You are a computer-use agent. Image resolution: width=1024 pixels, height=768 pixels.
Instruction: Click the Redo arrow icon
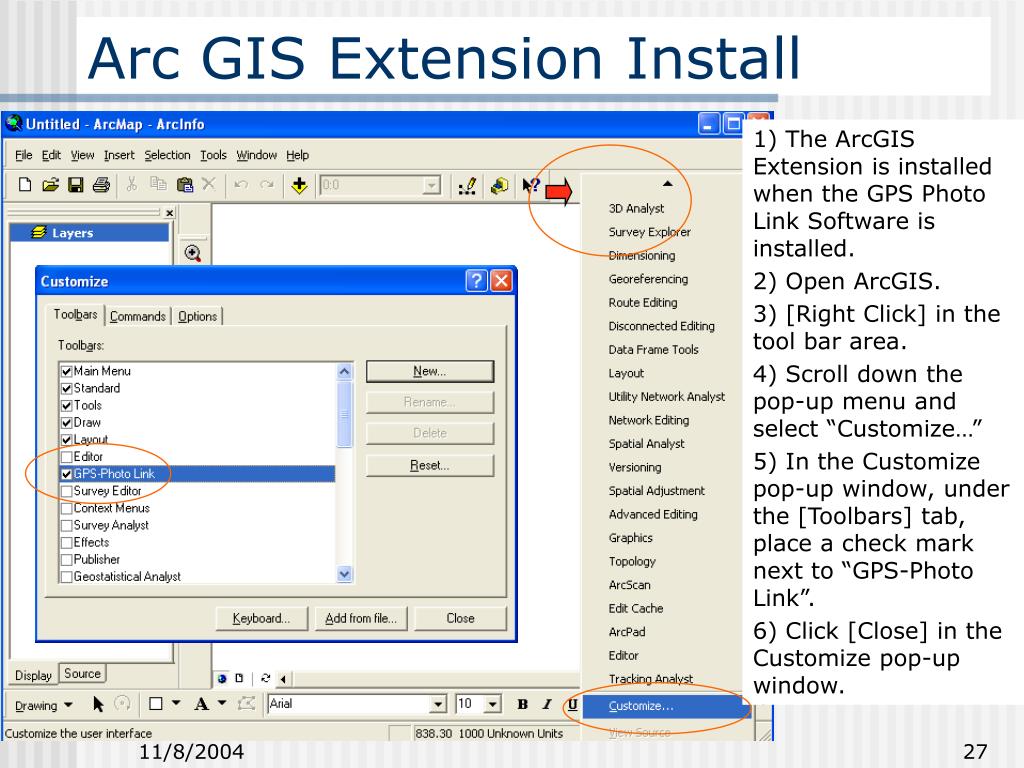266,185
